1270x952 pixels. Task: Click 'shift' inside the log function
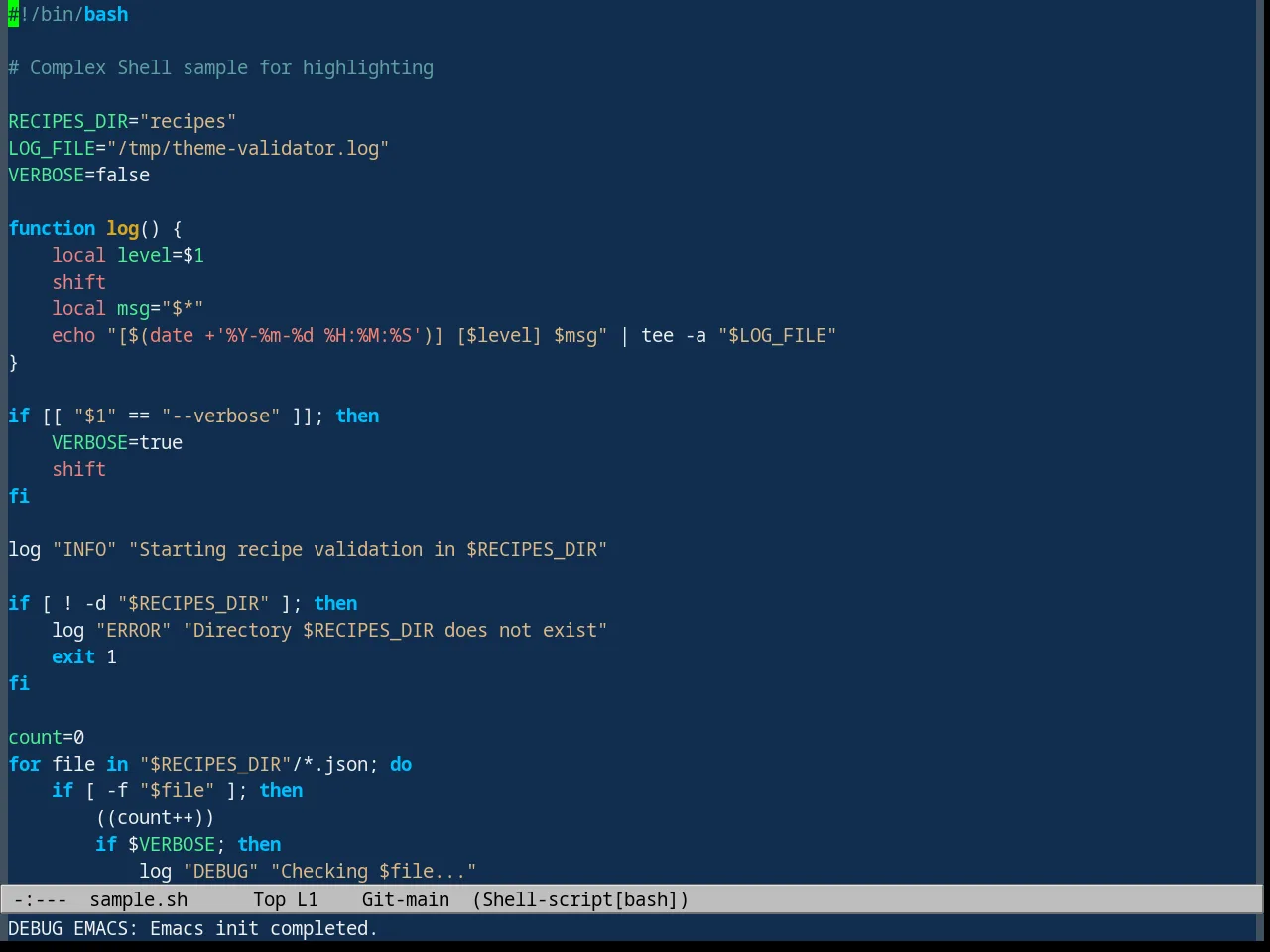point(78,283)
